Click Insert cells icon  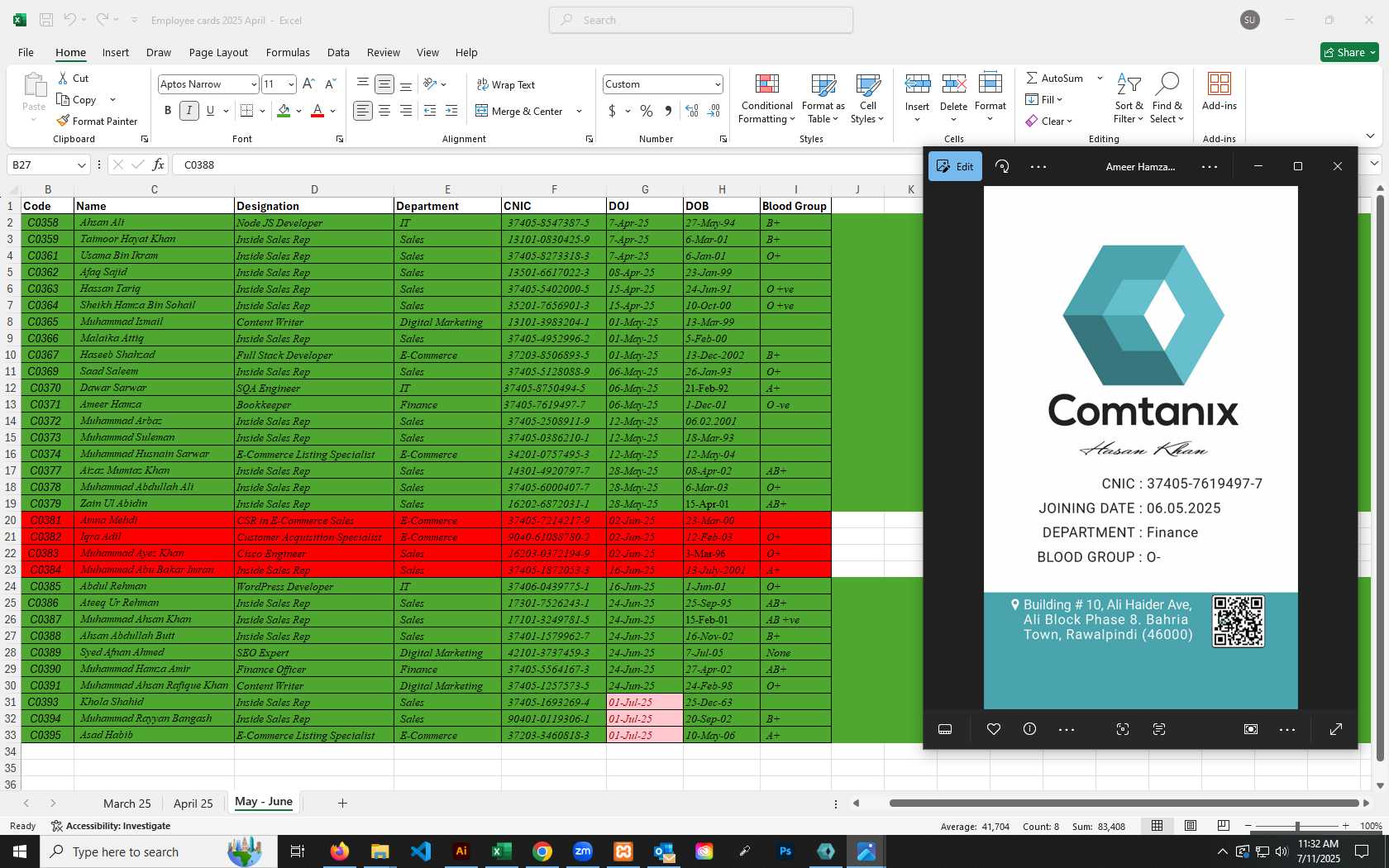point(917,84)
